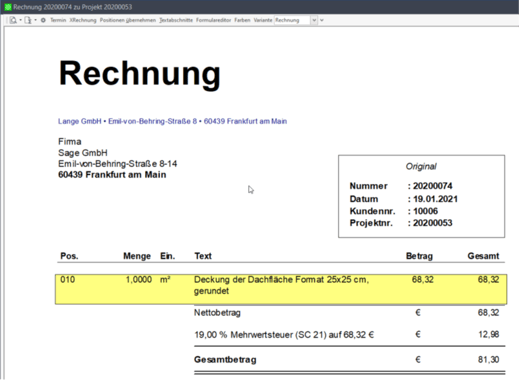Click customer number 10006
The height and width of the screenshot is (380, 519).
425,211
